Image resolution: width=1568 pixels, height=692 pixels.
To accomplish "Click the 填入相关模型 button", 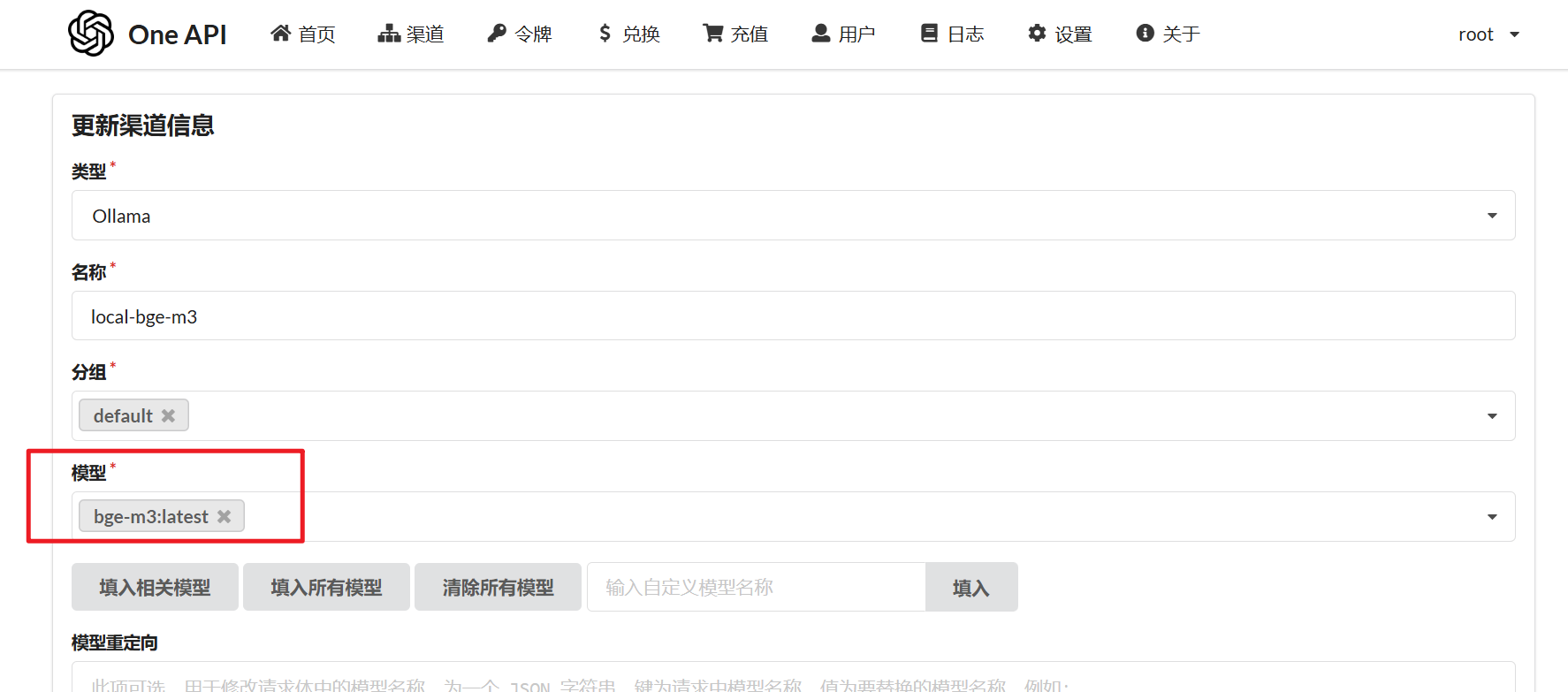I will tap(155, 587).
